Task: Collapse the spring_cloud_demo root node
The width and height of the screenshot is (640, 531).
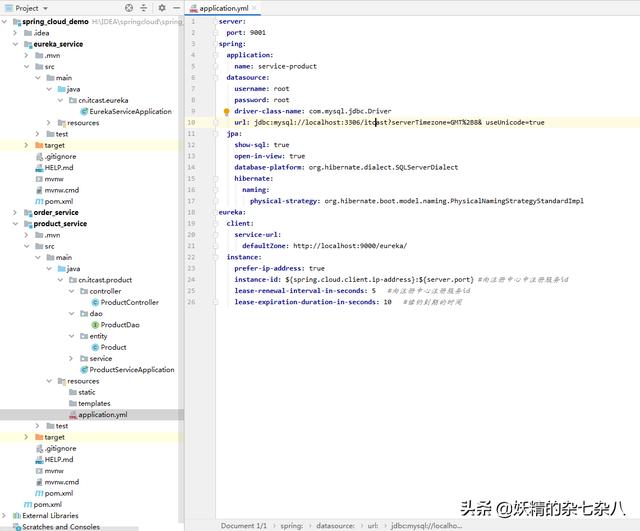Action: (x=4, y=21)
